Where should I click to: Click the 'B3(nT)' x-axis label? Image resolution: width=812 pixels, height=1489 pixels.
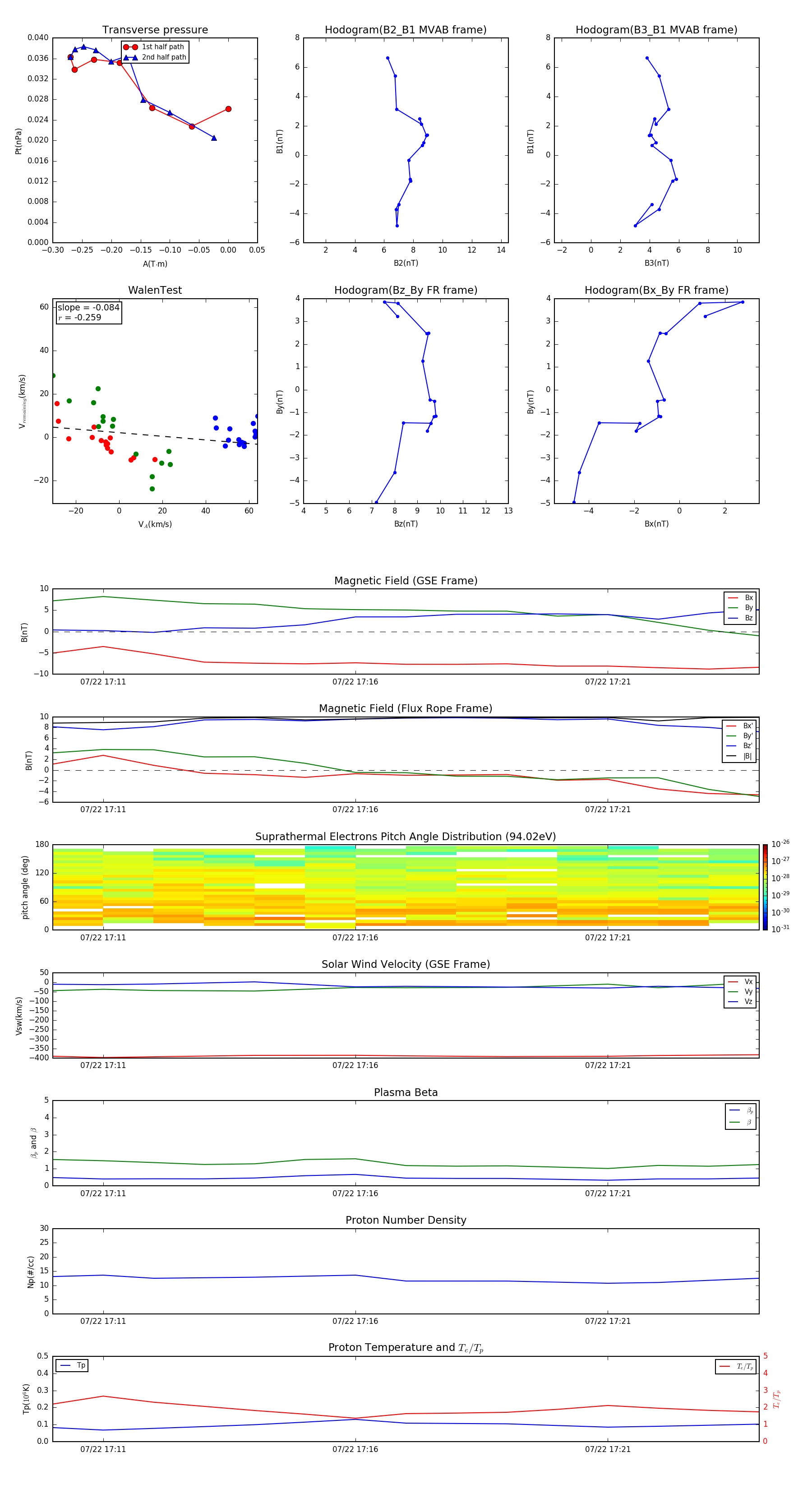pyautogui.click(x=656, y=263)
